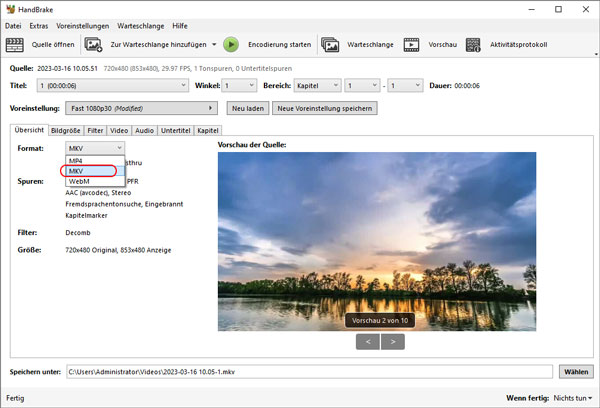
Task: Choose MP4 in the format list
Action: click(x=95, y=160)
